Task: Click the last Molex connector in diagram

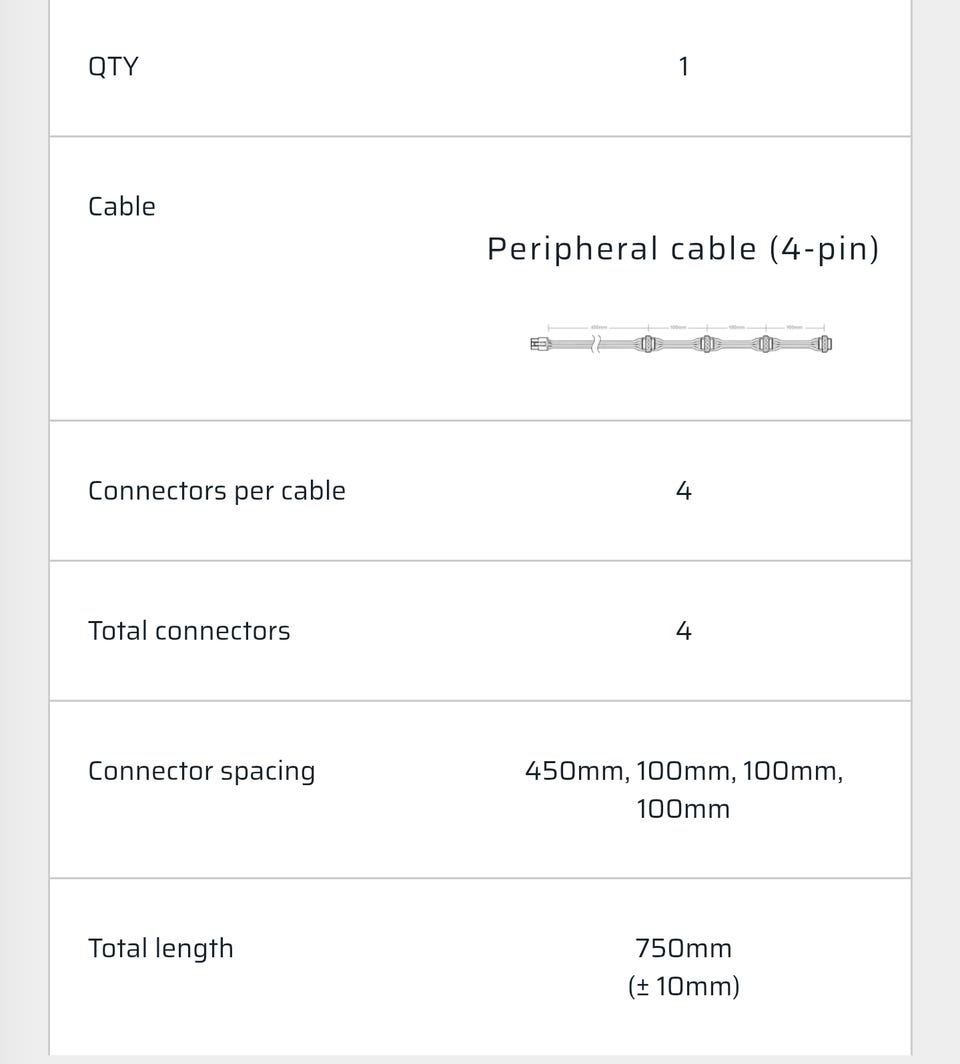Action: [x=824, y=344]
